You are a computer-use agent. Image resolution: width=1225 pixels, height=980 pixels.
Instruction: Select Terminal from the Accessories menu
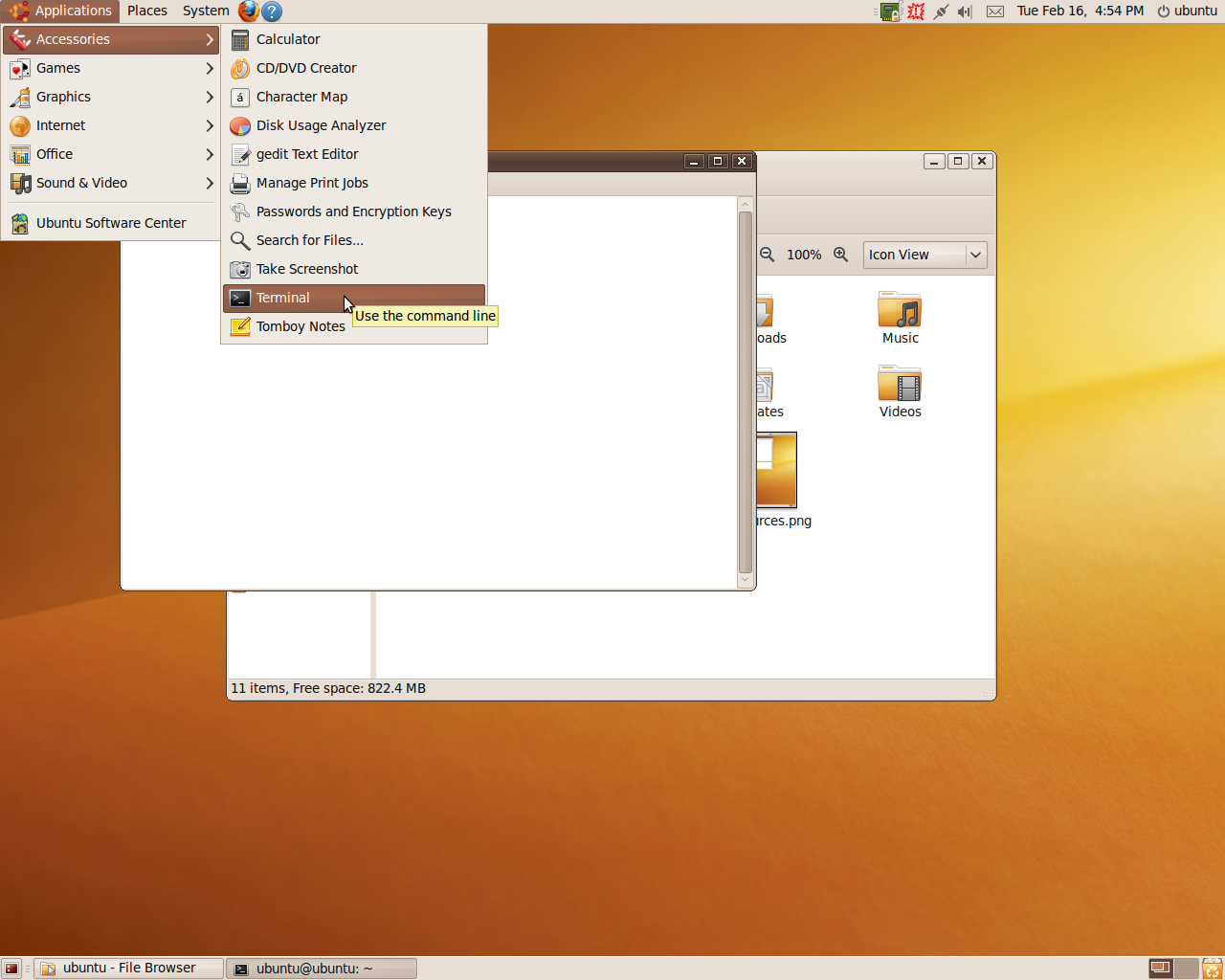283,298
